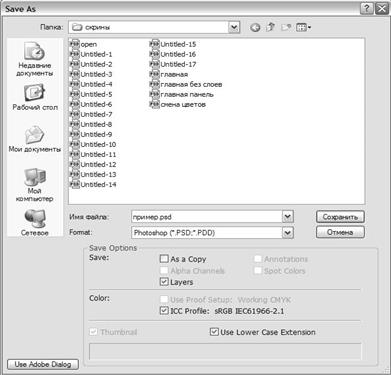Select the file icon of Untitled-1
391x375 pixels.
pyautogui.click(x=75, y=54)
